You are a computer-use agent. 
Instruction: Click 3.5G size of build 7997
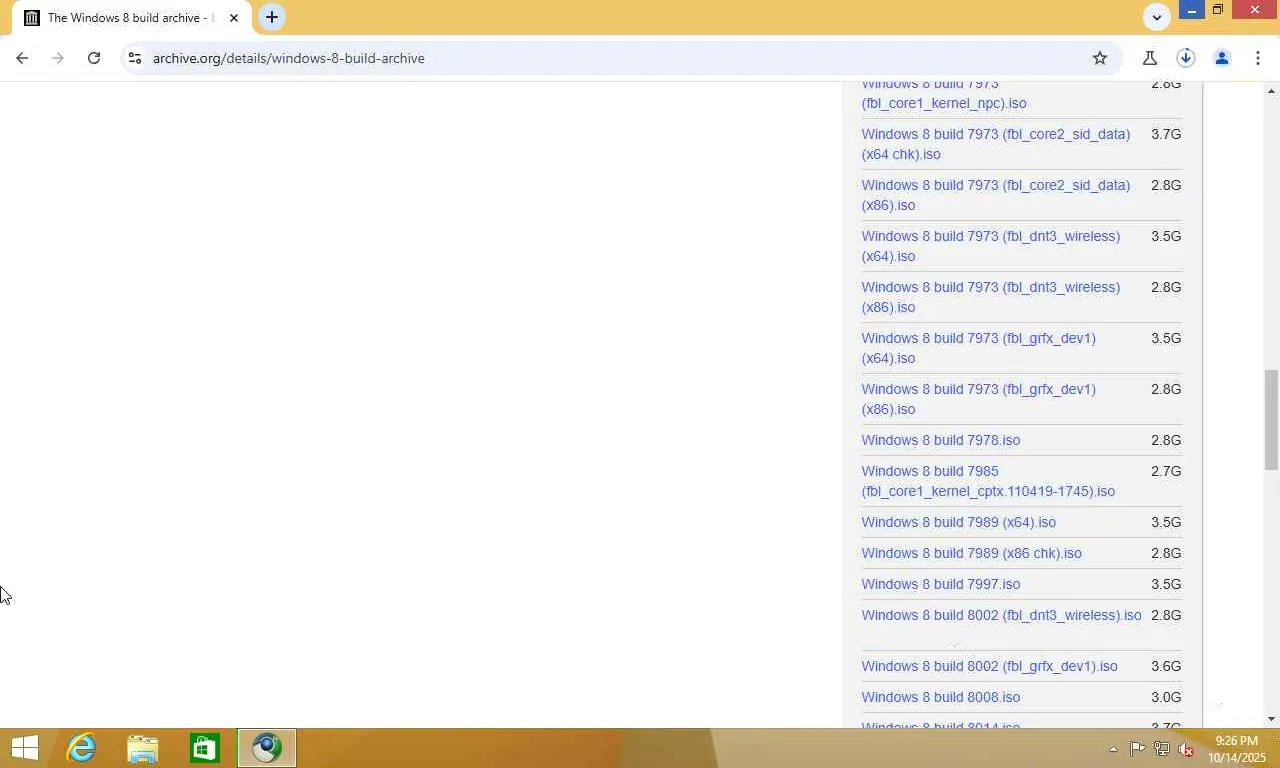pos(1166,584)
